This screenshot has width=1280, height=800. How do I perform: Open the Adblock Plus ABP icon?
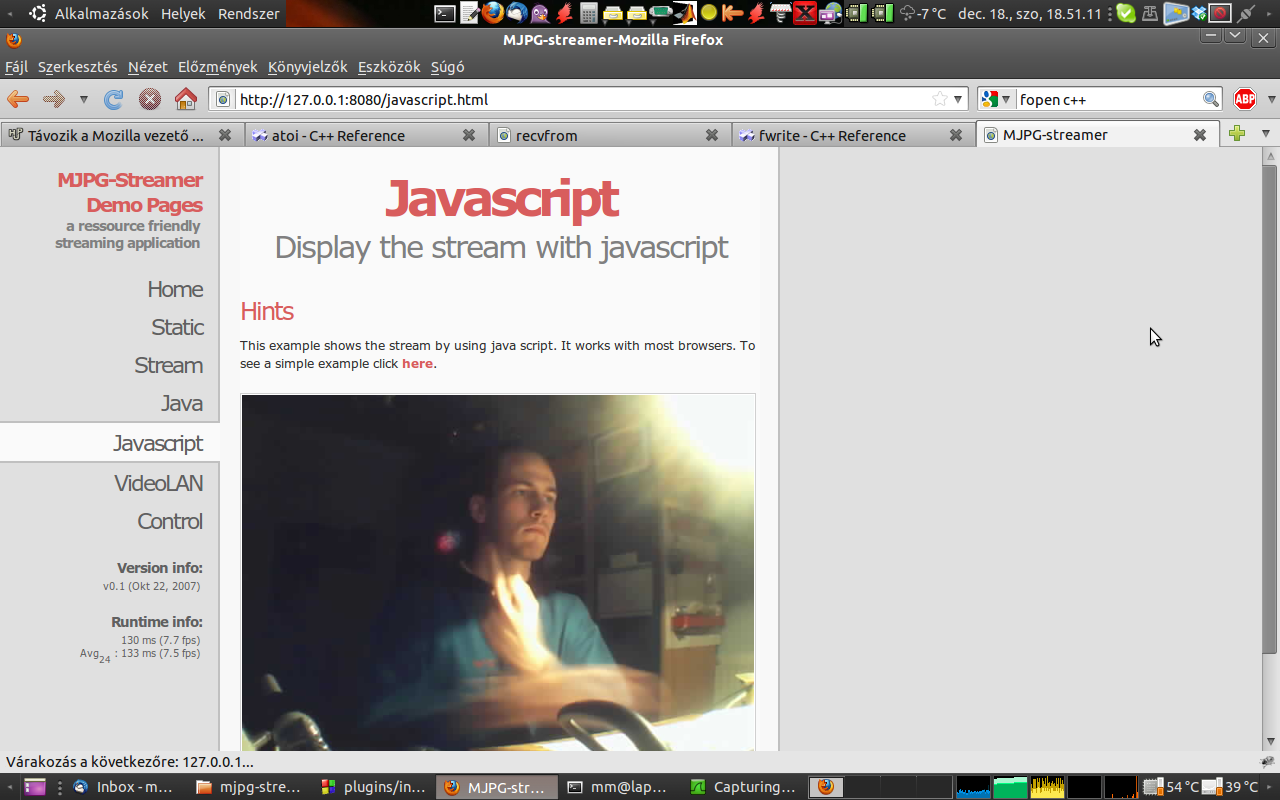[1245, 99]
